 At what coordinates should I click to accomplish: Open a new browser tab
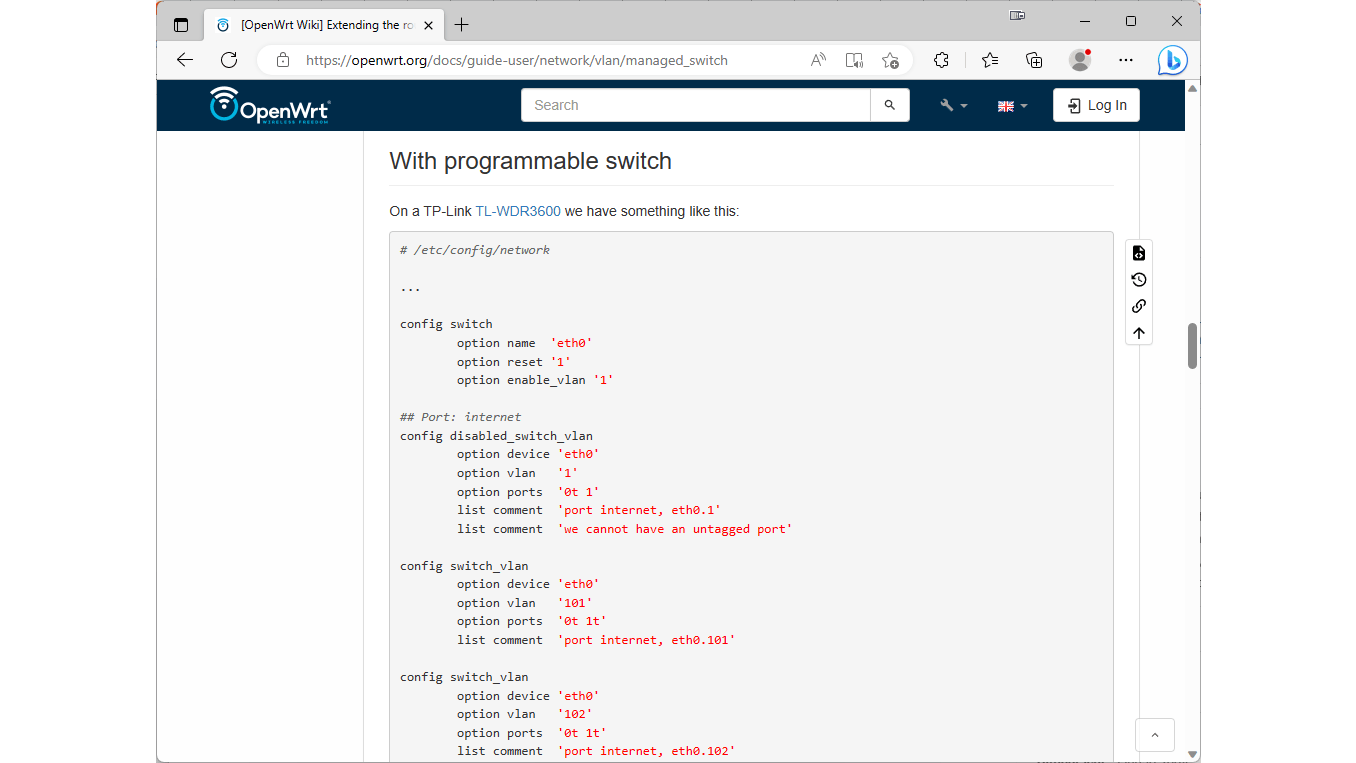[461, 25]
